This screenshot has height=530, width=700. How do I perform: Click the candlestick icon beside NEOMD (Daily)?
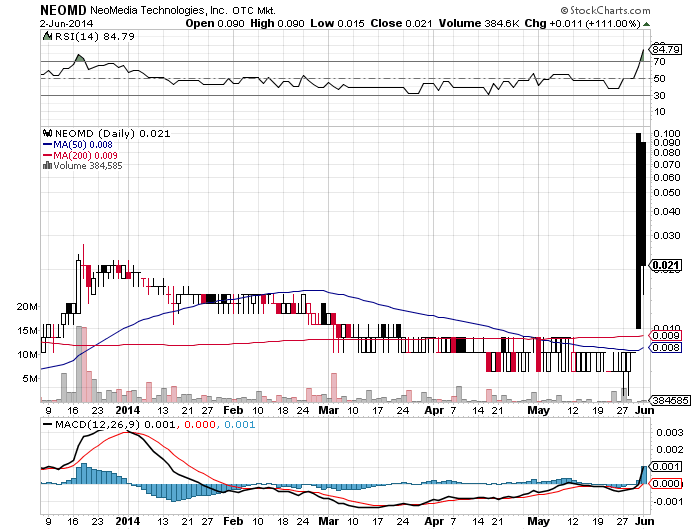[47, 133]
